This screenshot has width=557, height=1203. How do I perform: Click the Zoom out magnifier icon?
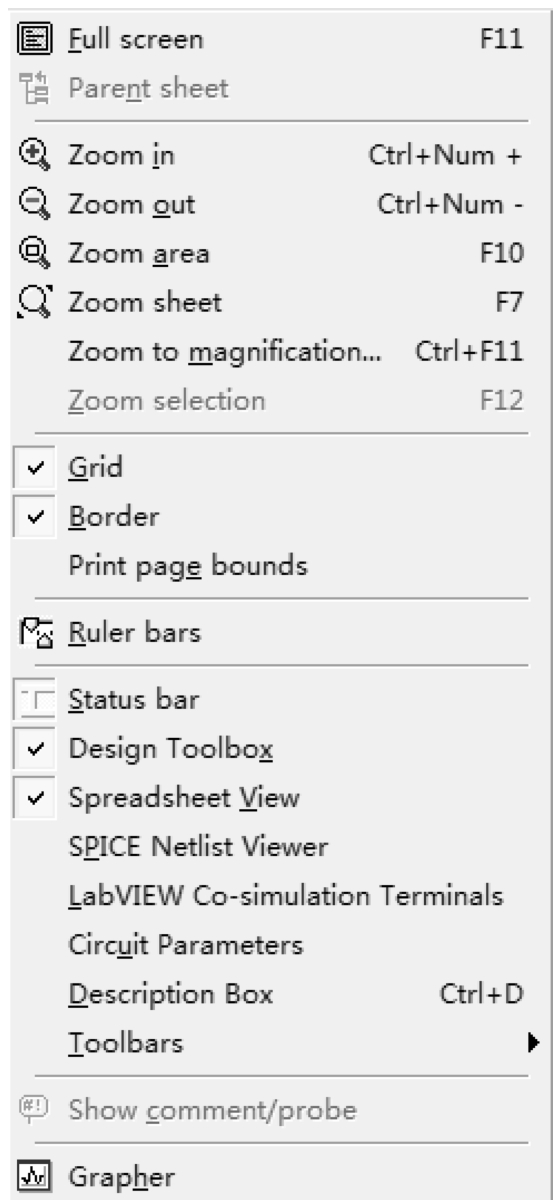31,205
